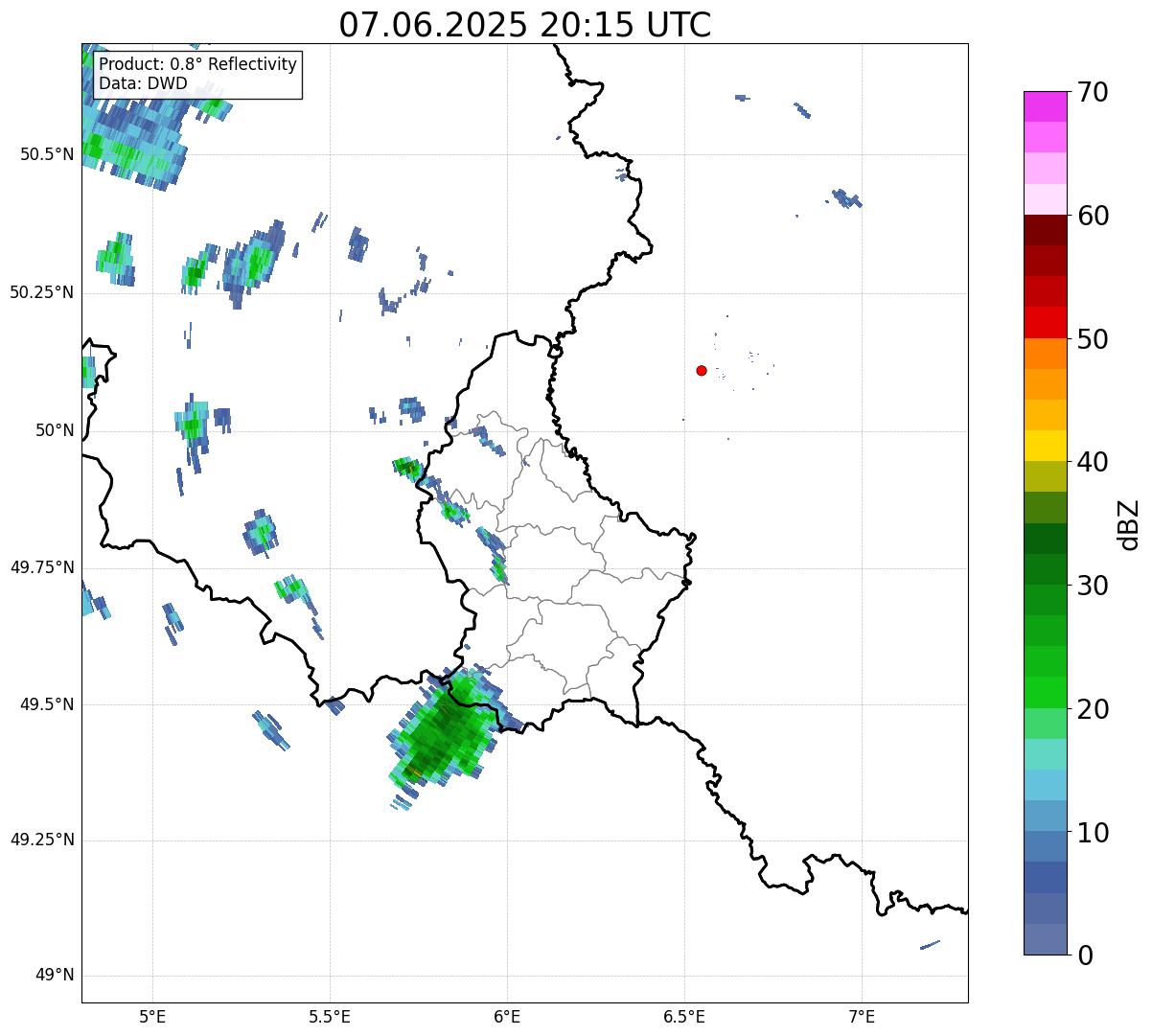Click the 50.5°N latitude label

(x=46, y=154)
